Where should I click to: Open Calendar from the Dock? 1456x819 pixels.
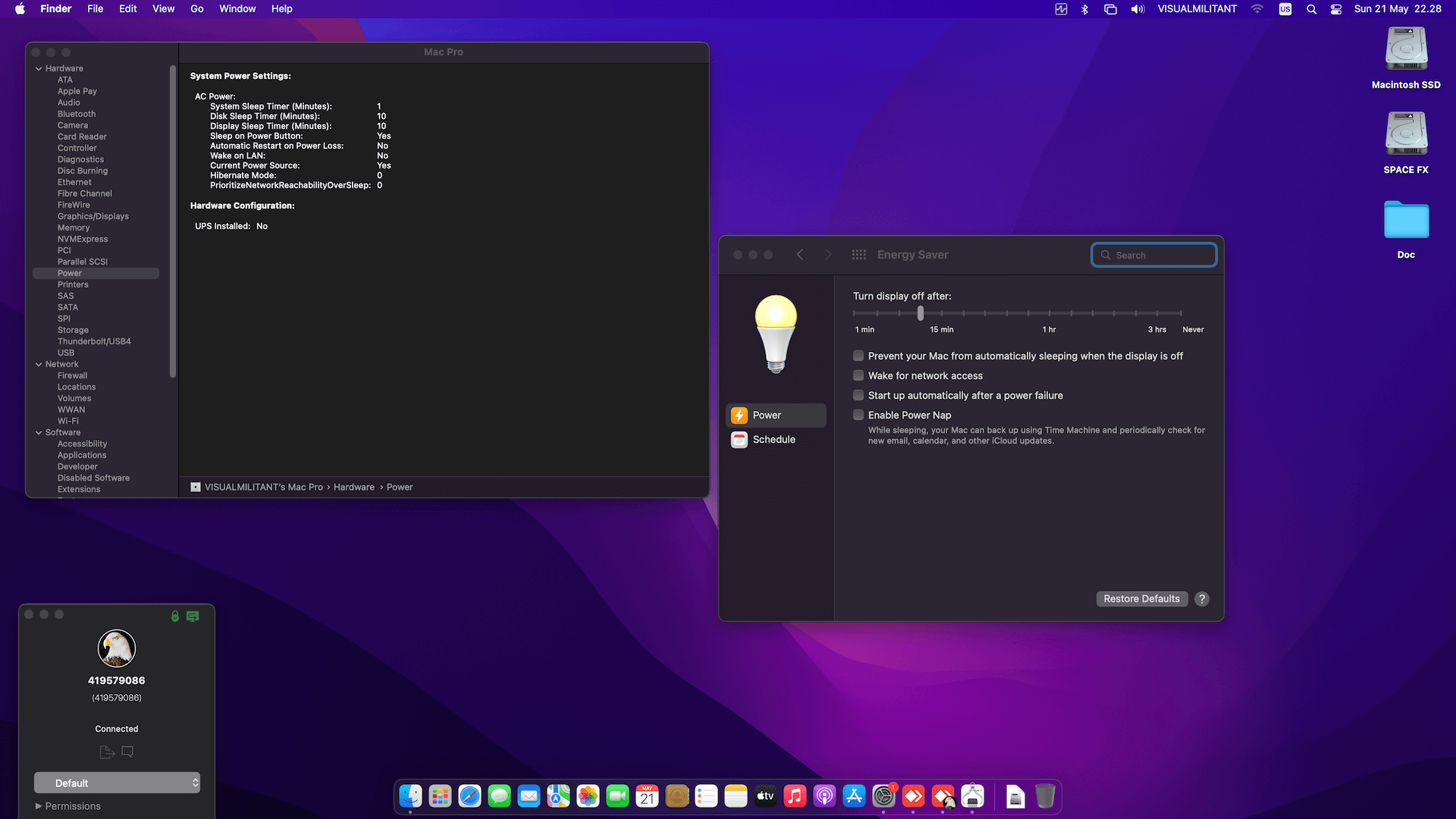pyautogui.click(x=647, y=796)
